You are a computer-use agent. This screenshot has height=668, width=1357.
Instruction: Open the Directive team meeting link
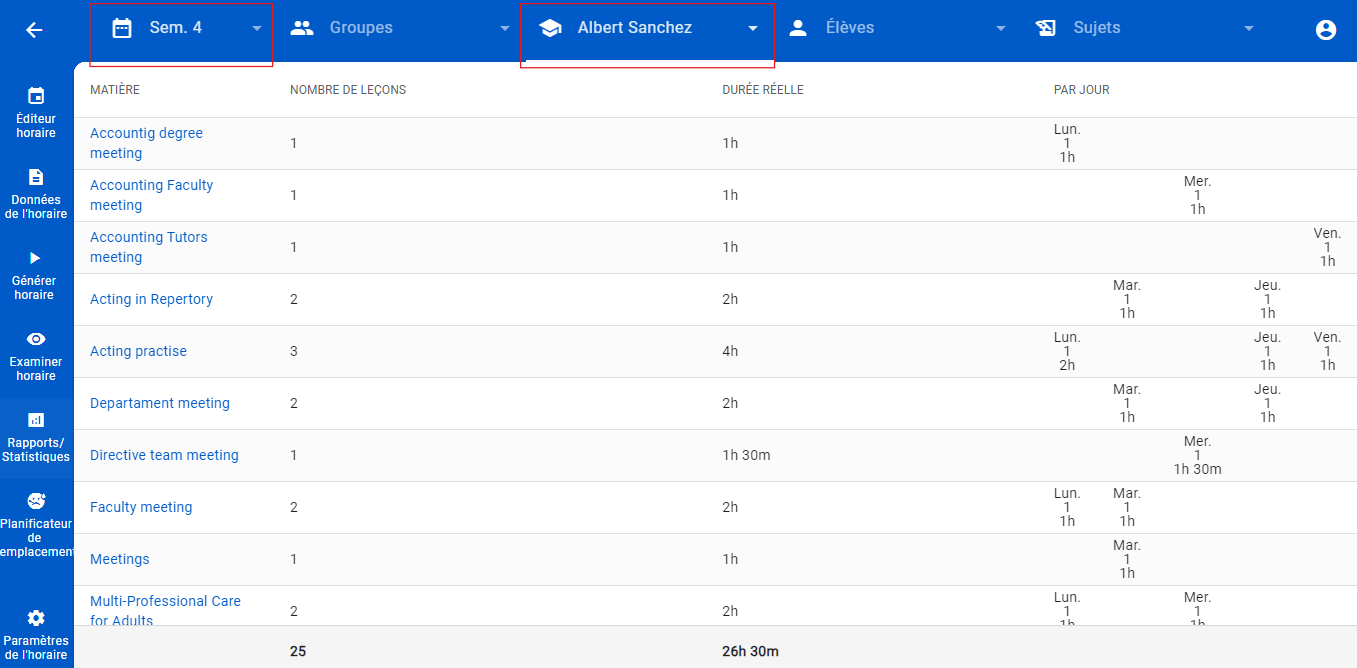164,455
